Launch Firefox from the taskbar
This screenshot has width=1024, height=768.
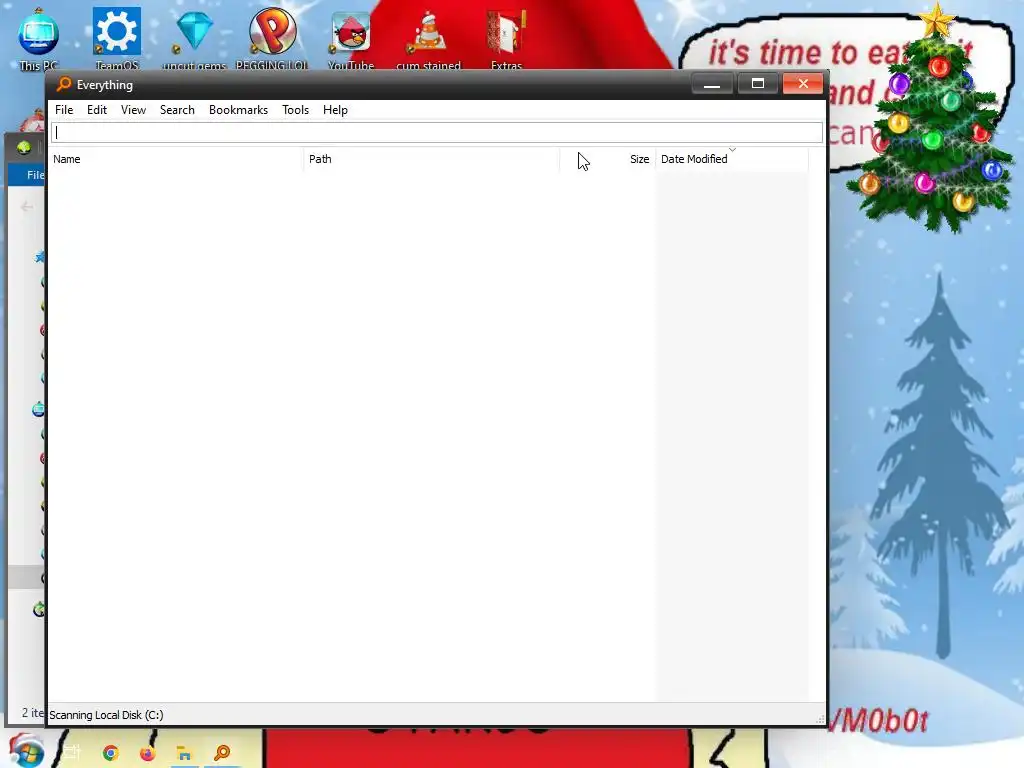pos(148,753)
